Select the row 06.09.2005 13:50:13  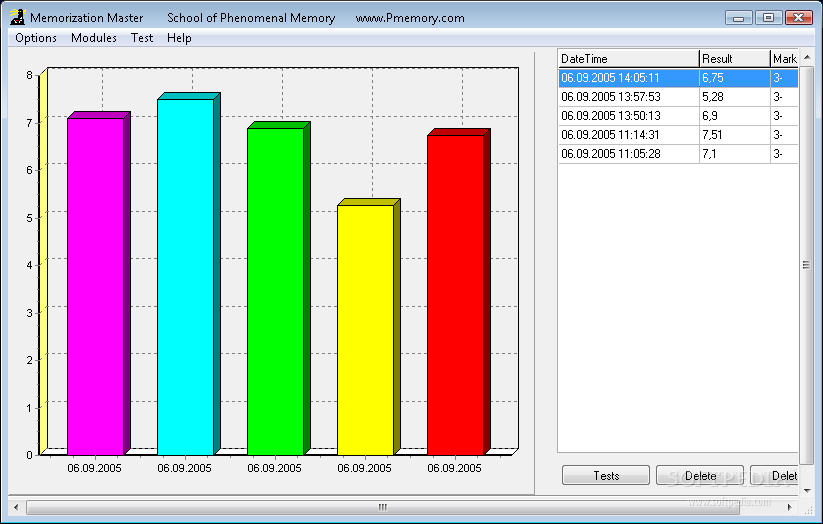click(x=678, y=116)
